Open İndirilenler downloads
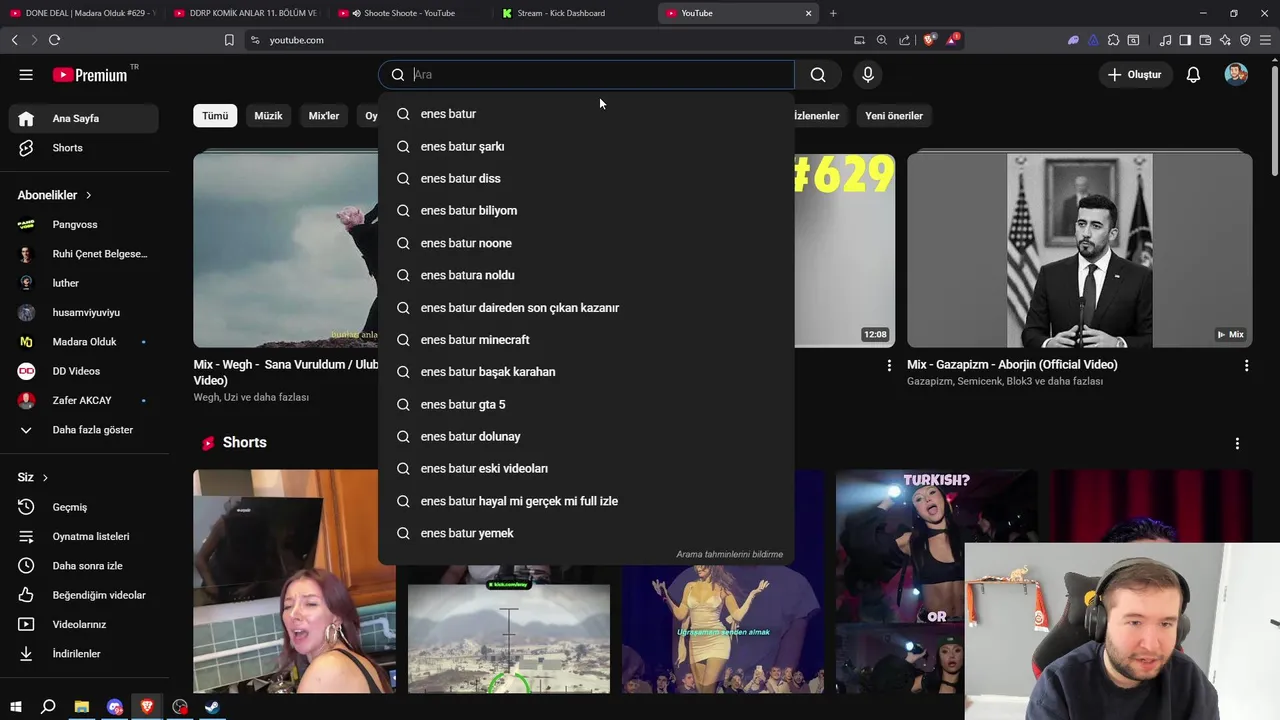 tap(84, 654)
